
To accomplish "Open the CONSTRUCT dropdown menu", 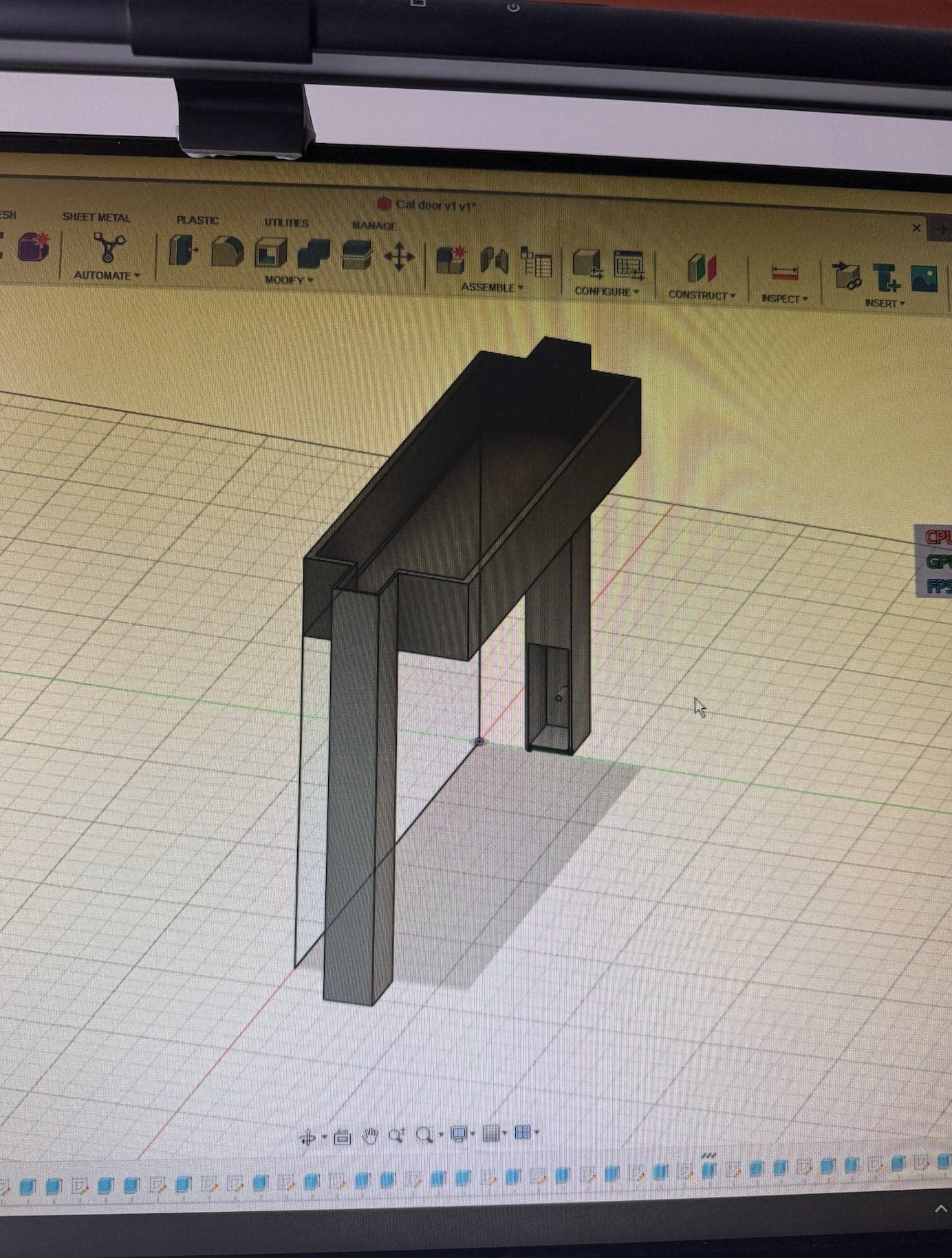I will point(702,295).
